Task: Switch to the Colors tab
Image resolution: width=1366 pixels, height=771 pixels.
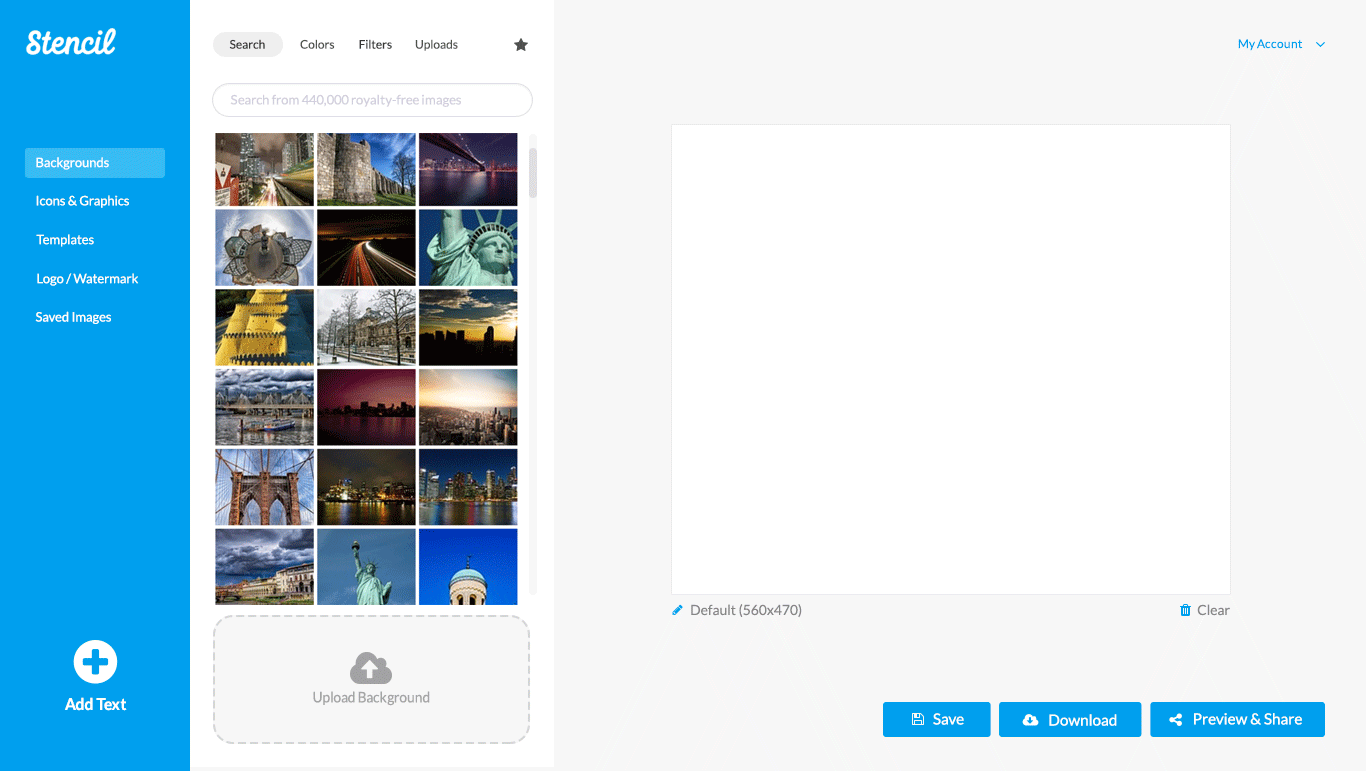Action: [317, 45]
